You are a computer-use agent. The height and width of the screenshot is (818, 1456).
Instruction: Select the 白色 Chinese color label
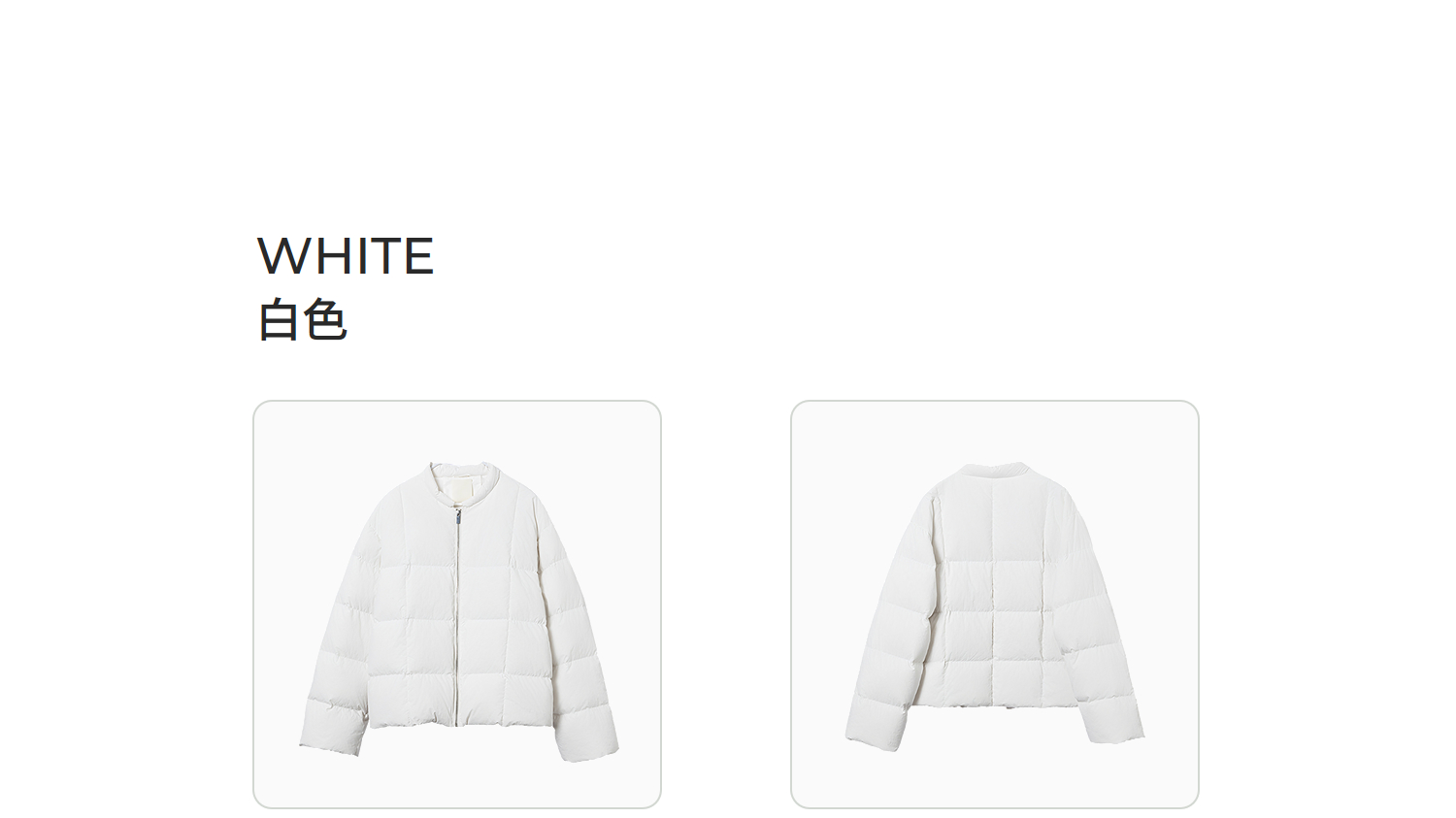point(302,320)
